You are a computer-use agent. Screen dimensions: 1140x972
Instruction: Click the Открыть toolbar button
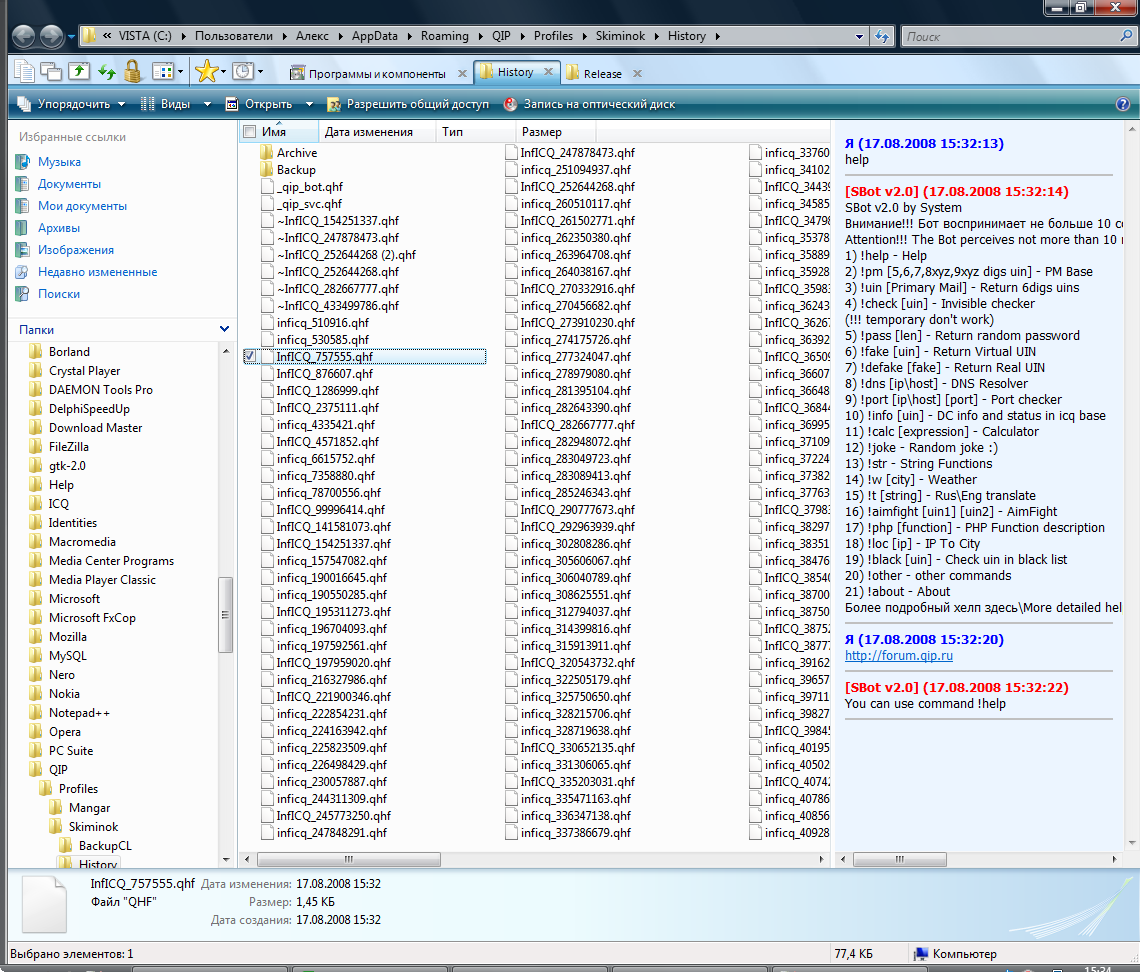coord(260,104)
